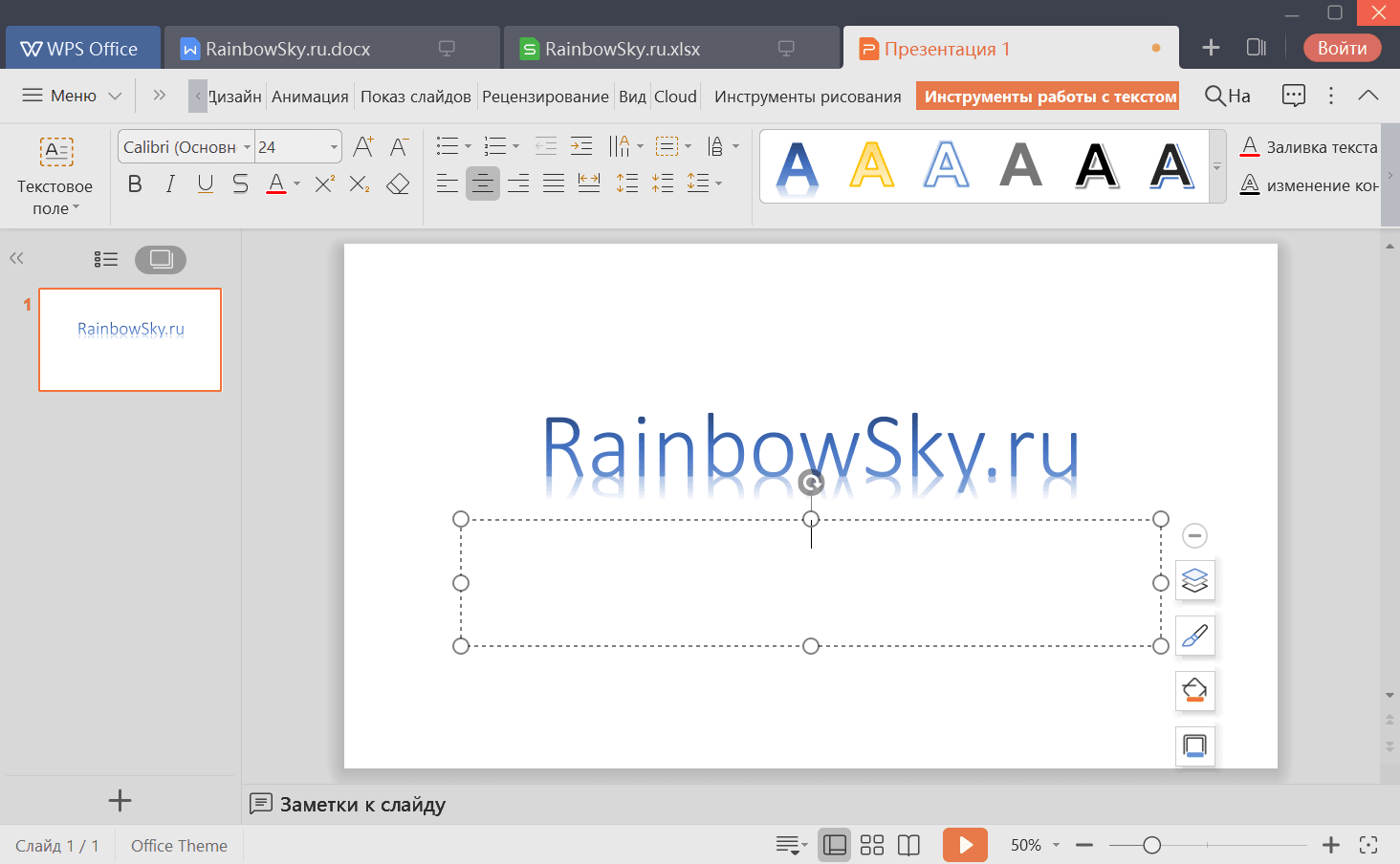This screenshot has width=1400, height=864.
Task: Start the slideshow with the orange play button
Action: coord(965,845)
